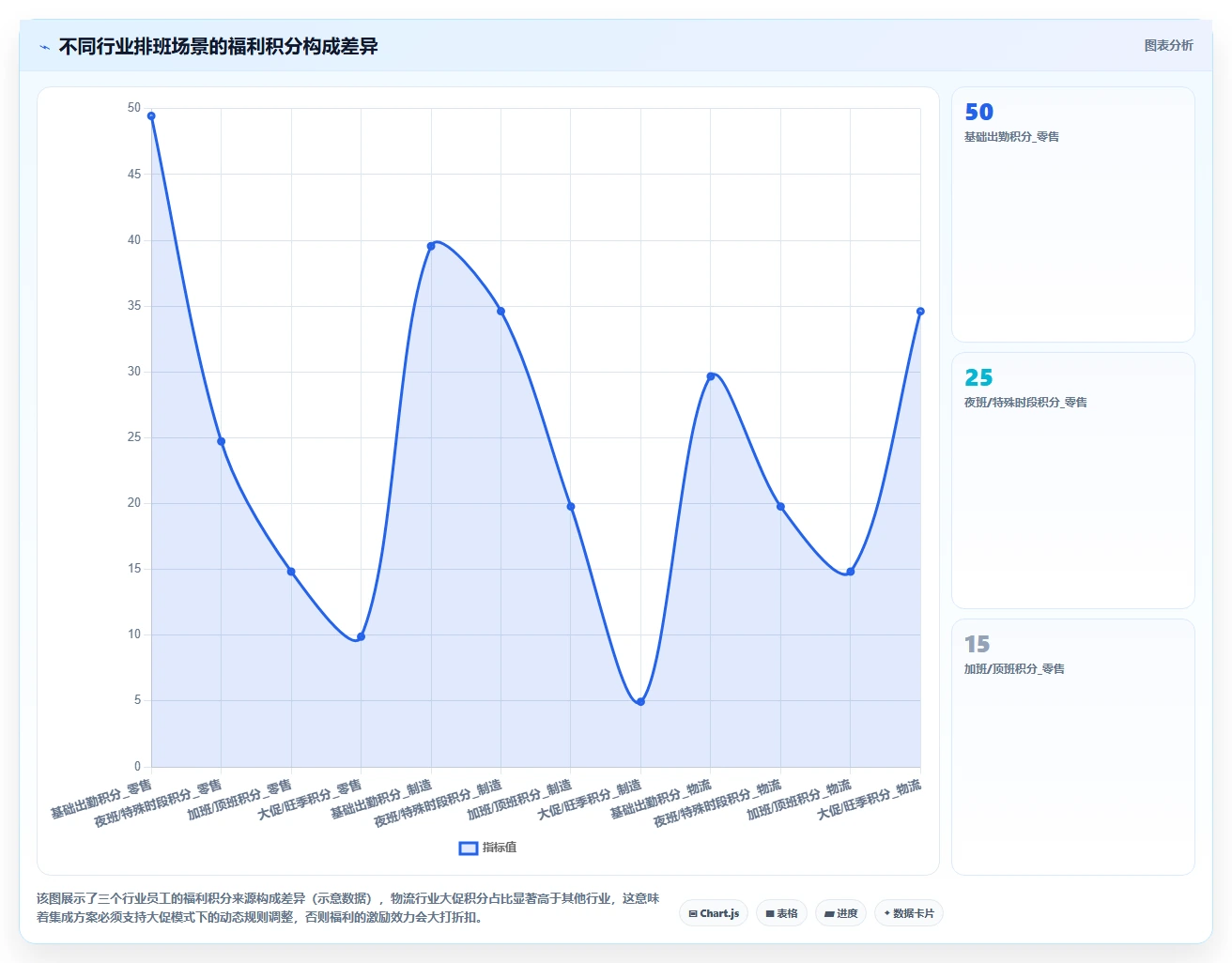Click the data point for 夜班/特殊时段积分_零售
This screenshot has width=1232, height=963.
coord(221,441)
